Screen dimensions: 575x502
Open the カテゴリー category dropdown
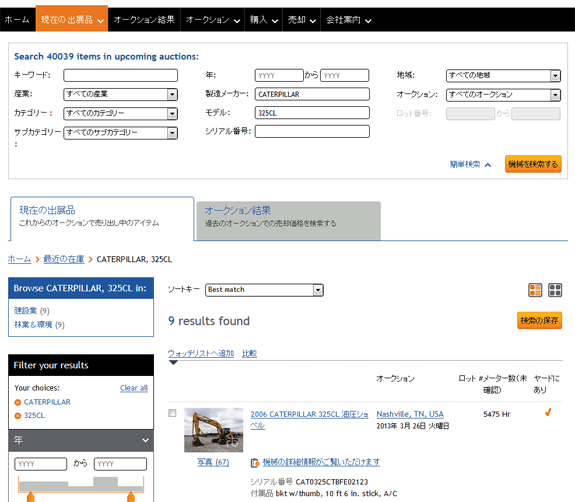tap(120, 113)
